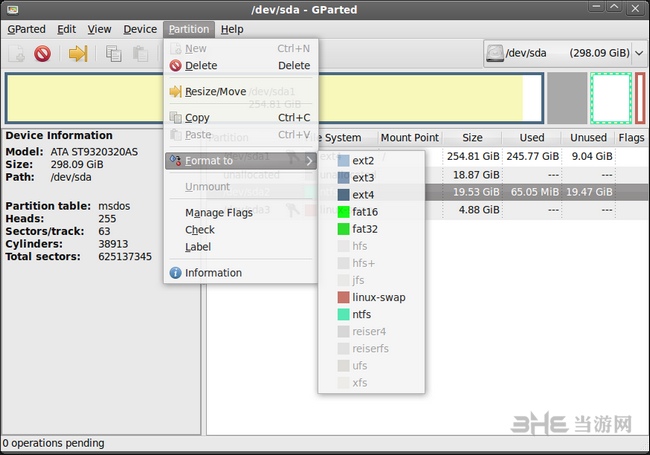This screenshot has width=650, height=455.
Task: Click the Unused column header
Action: [x=588, y=138]
